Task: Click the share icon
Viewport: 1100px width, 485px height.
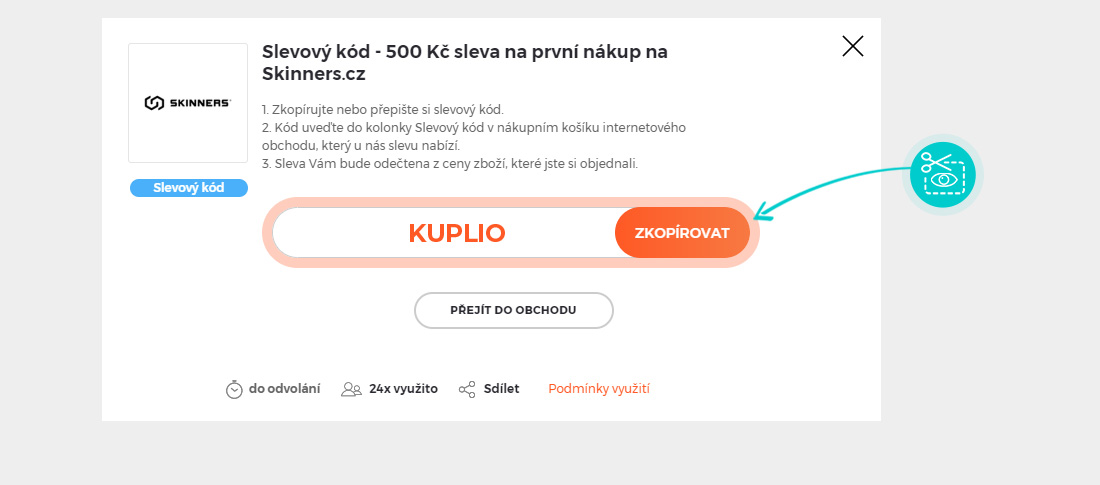Action: (x=467, y=389)
